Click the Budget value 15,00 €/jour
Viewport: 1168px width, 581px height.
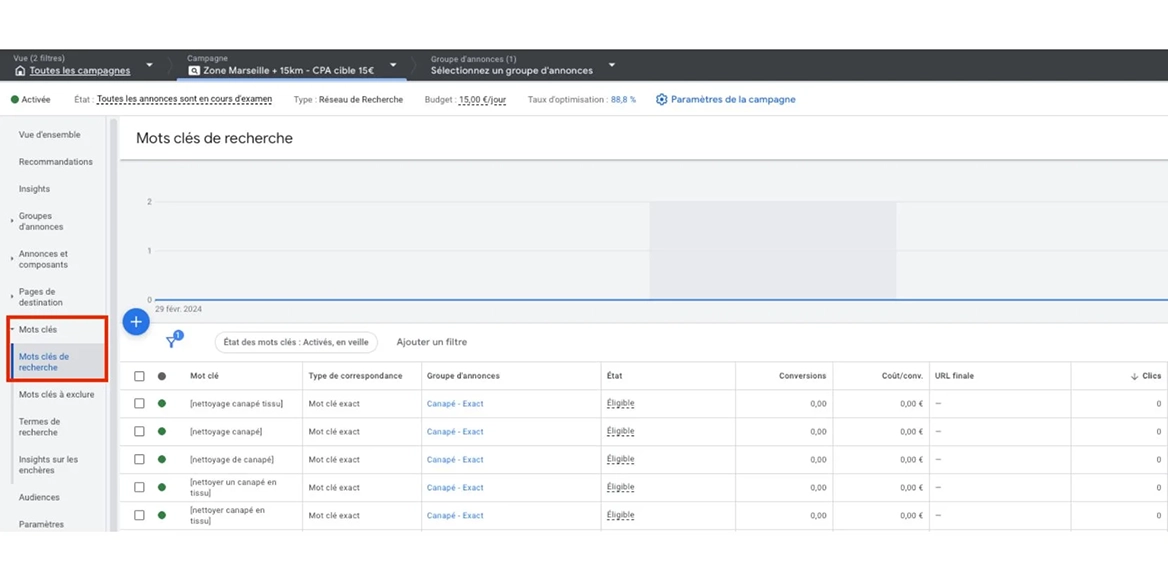(483, 99)
